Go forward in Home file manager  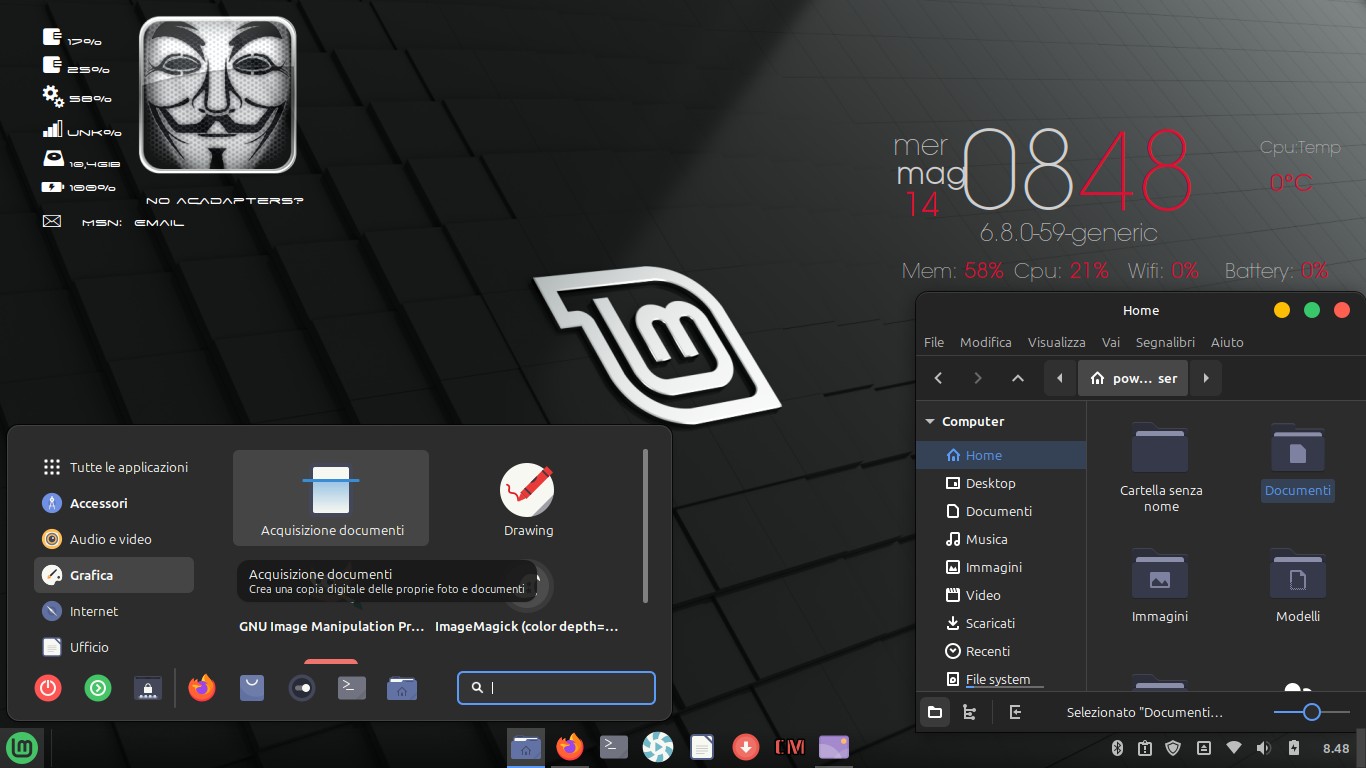coord(978,378)
